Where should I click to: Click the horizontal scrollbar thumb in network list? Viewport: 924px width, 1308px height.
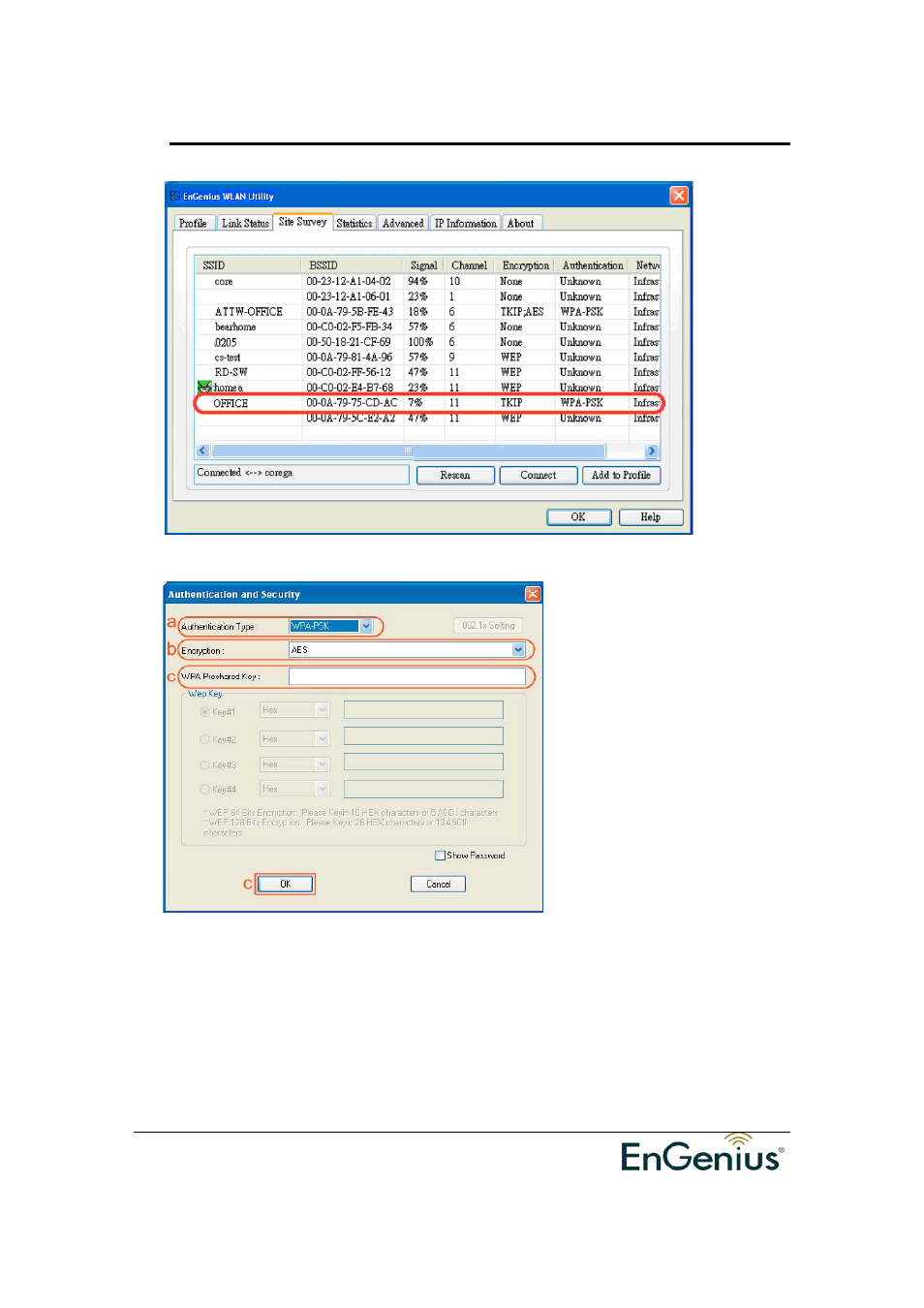coord(409,451)
